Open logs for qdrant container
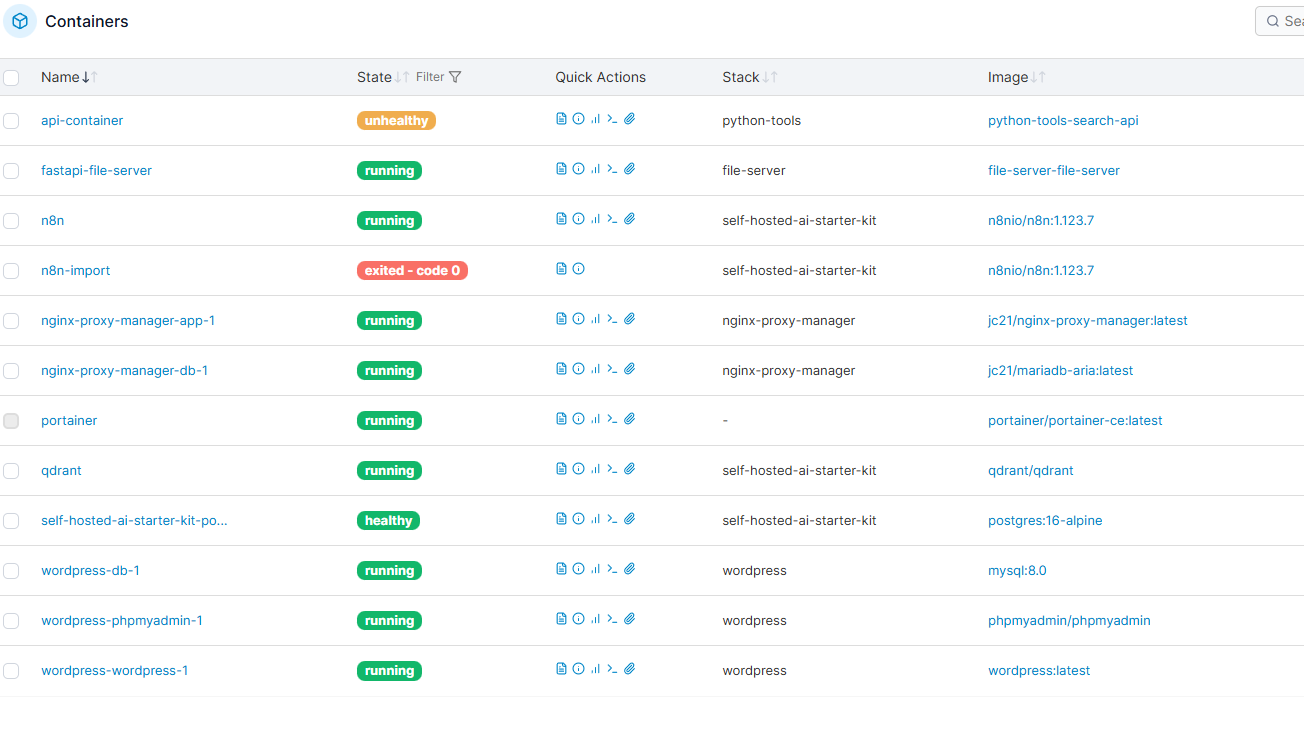This screenshot has height=754, width=1304. pyautogui.click(x=561, y=469)
